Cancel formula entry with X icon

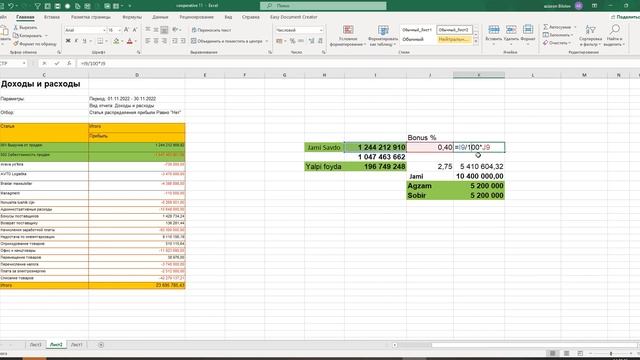coord(44,63)
